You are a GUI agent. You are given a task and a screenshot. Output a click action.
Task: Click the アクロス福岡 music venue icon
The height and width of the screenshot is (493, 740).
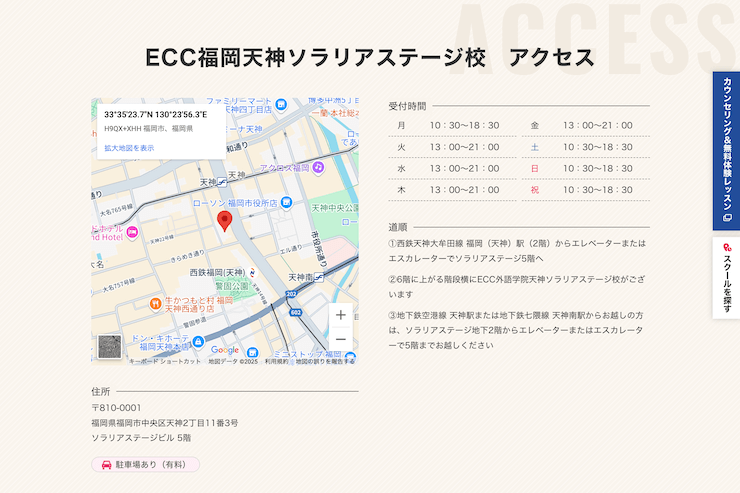pos(319,167)
